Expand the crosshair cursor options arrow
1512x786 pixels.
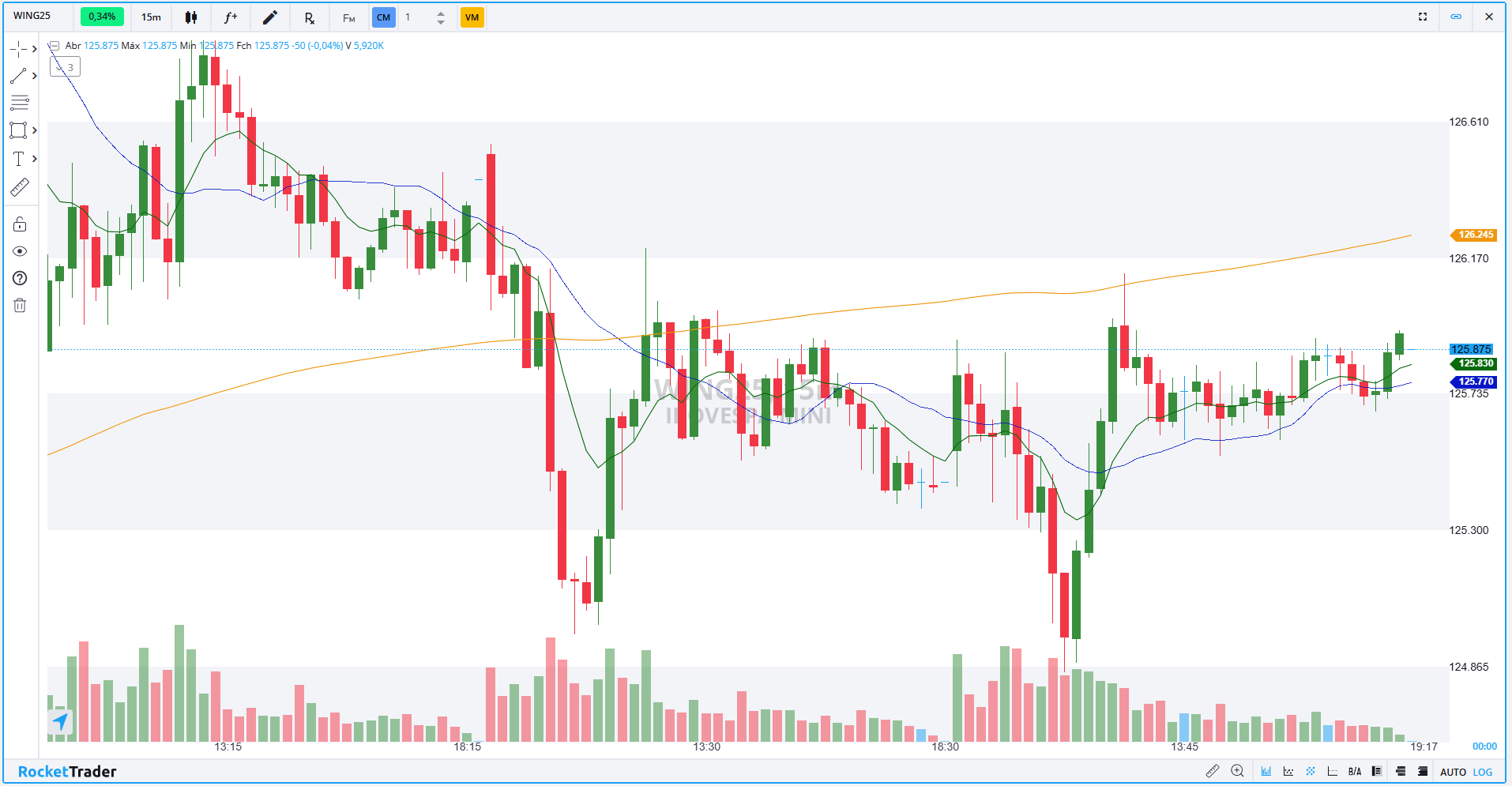pos(35,49)
